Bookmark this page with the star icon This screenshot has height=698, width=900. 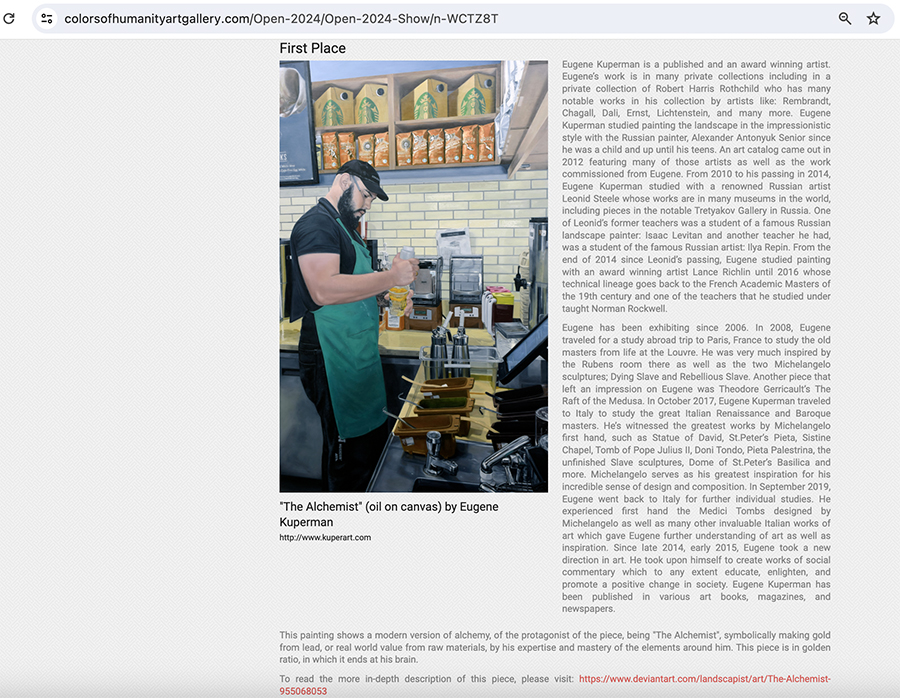click(873, 18)
